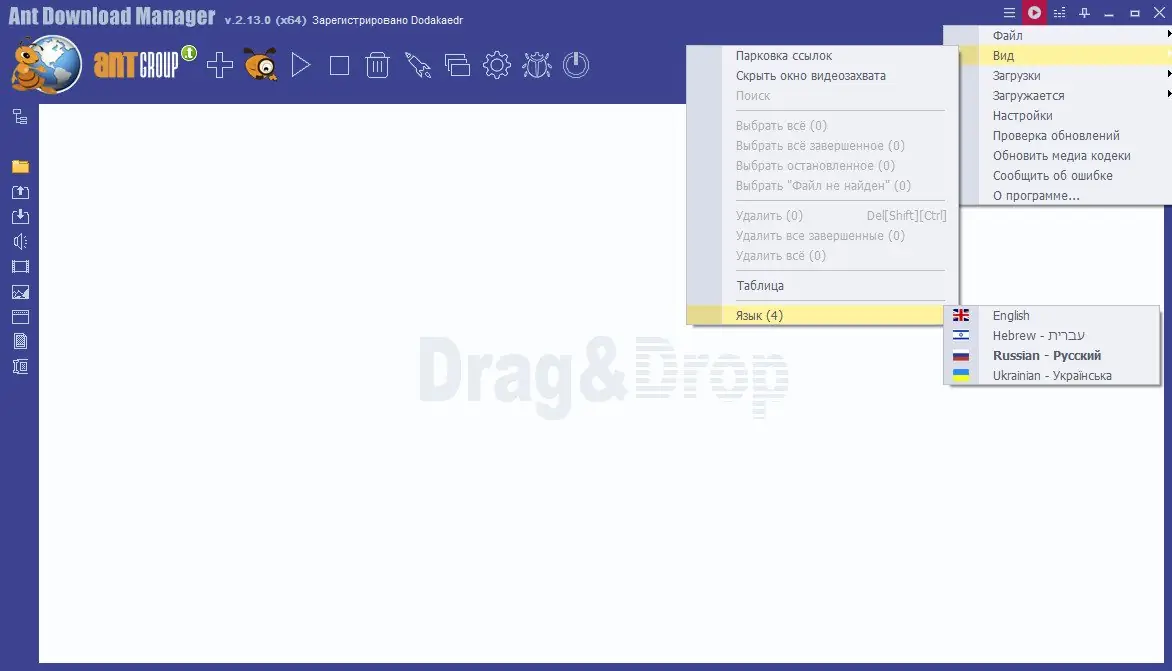Image resolution: width=1172 pixels, height=671 pixels.
Task: Switch language to English
Action: (x=1052, y=315)
